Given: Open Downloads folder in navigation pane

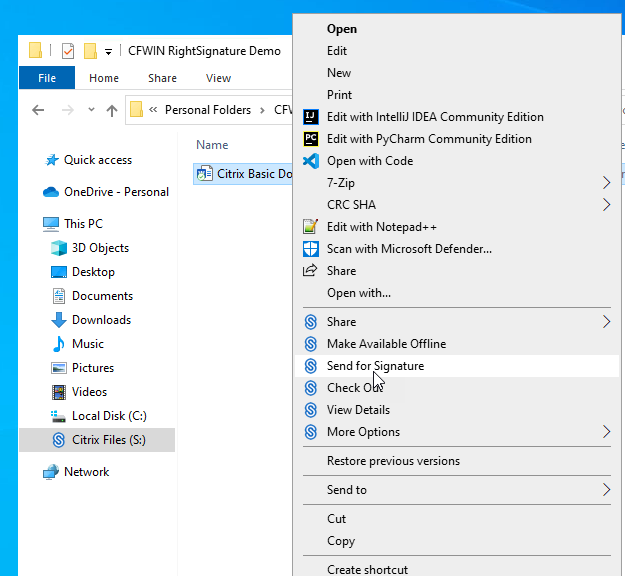Looking at the screenshot, I should (101, 320).
